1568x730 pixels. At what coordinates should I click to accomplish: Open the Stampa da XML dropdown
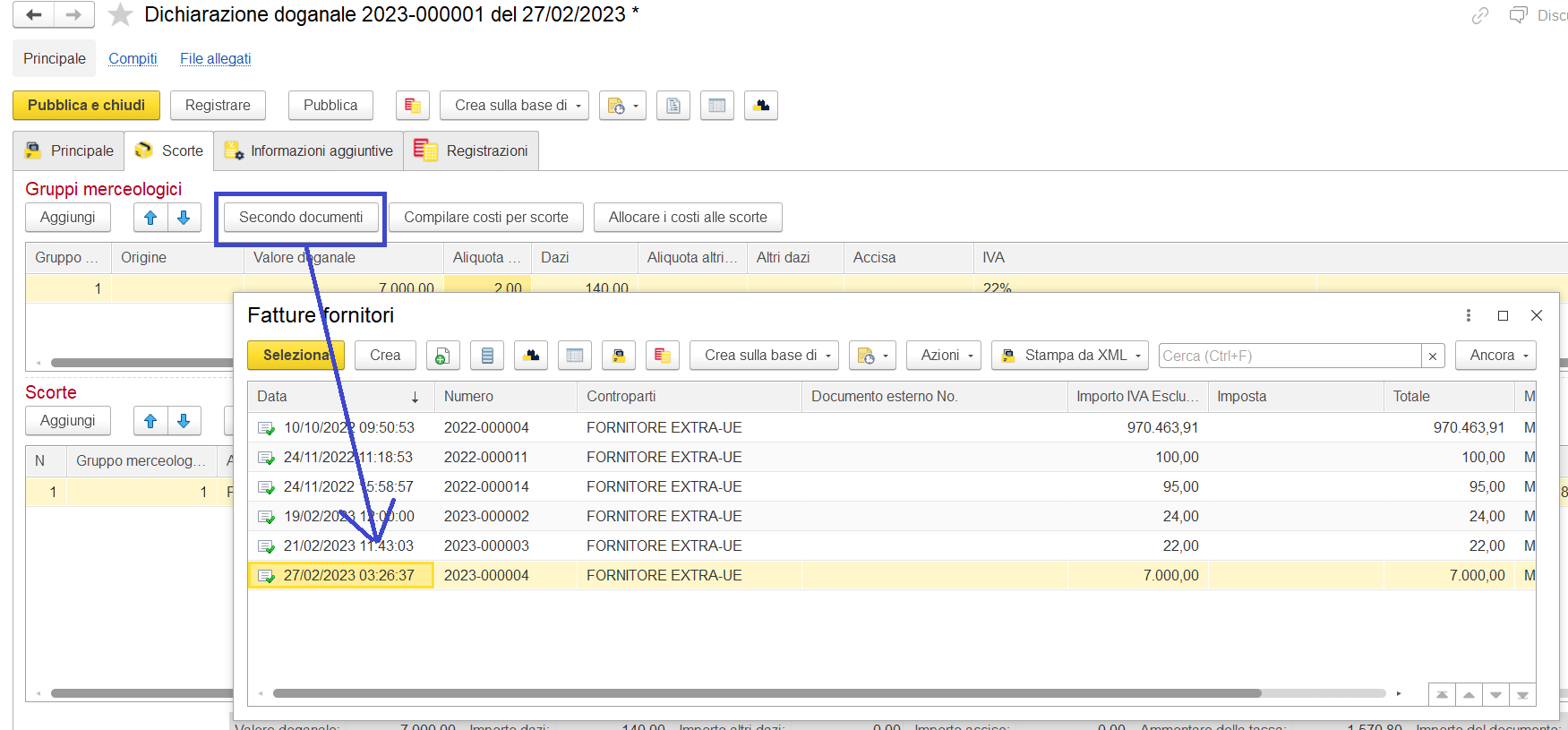1071,356
